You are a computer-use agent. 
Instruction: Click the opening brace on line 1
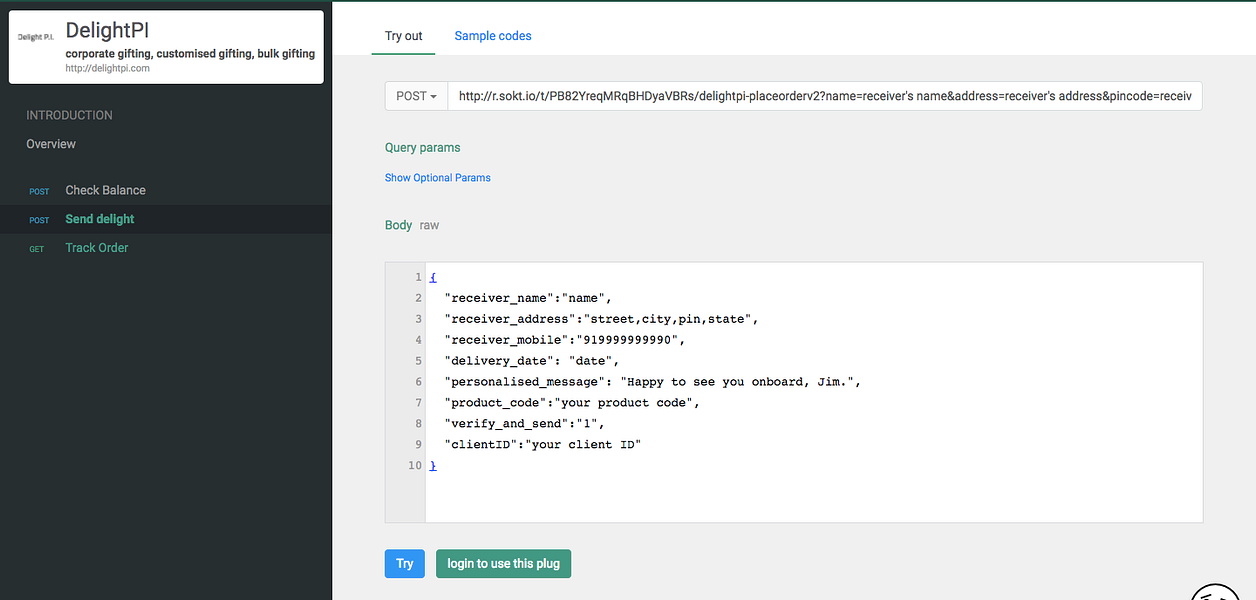tap(433, 277)
